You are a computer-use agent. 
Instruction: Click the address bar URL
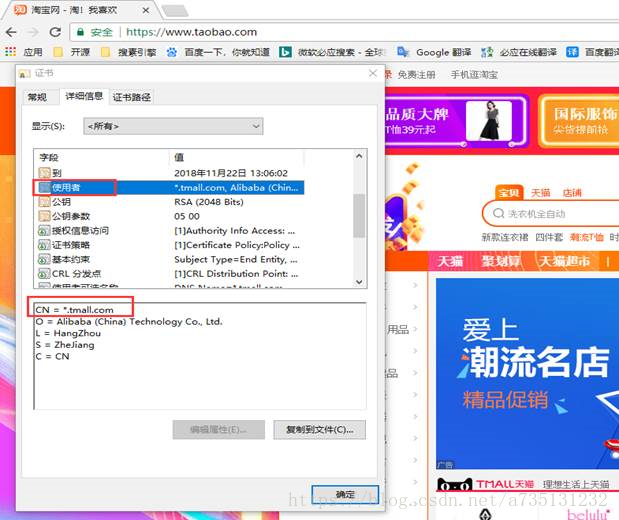(191, 32)
